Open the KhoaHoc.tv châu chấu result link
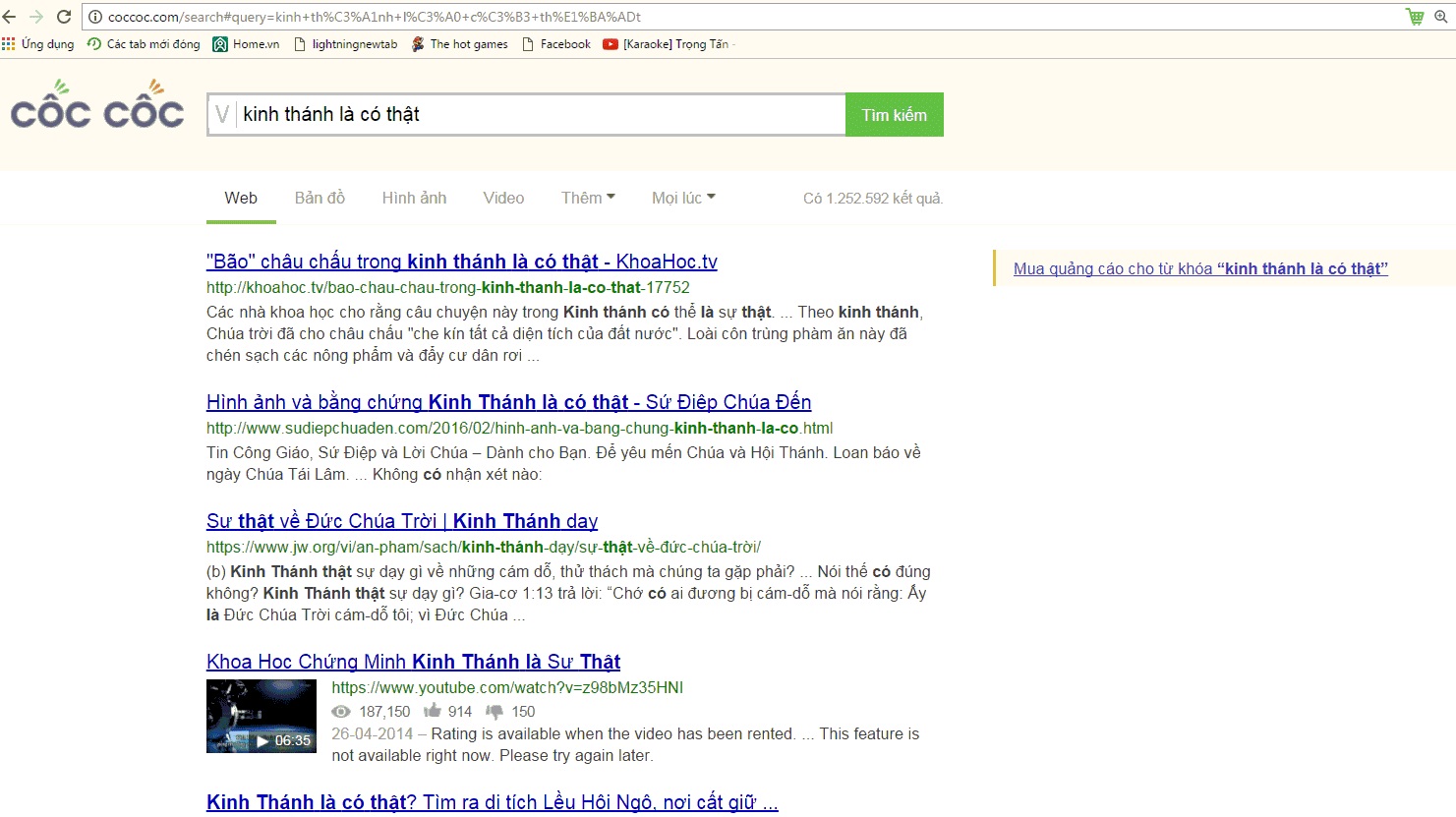 point(461,262)
